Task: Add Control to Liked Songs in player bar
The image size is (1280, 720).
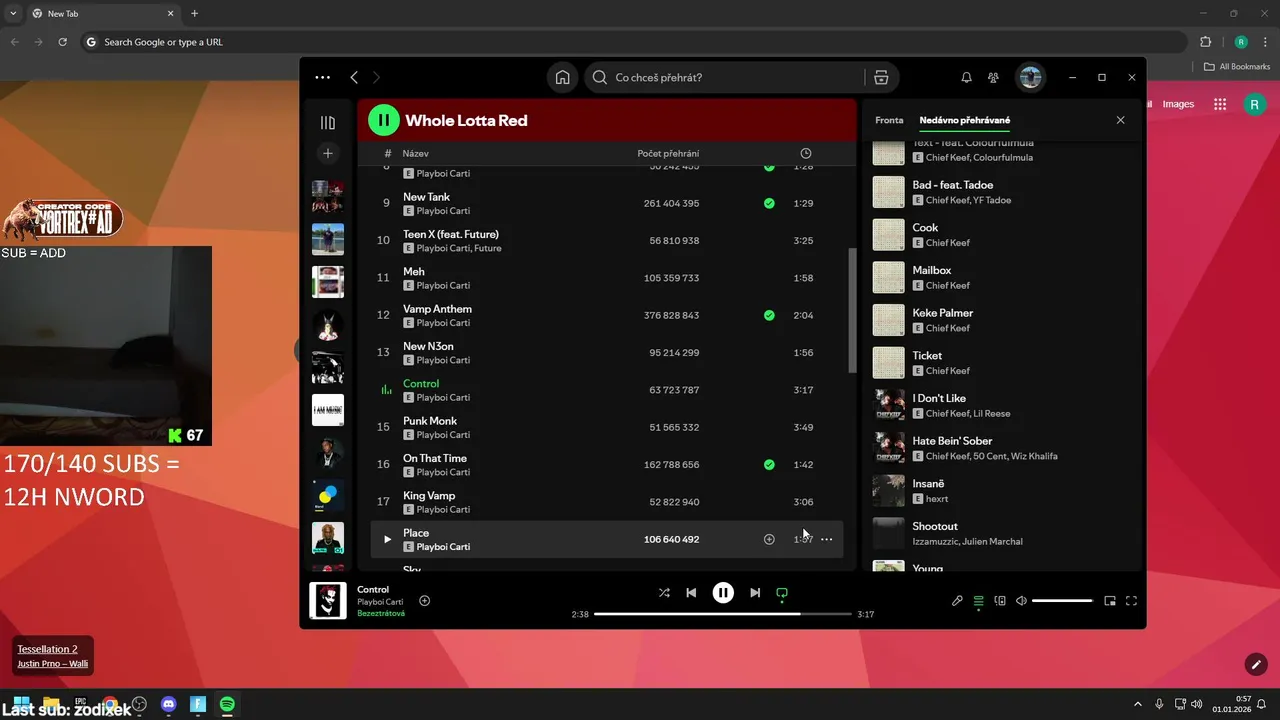Action: (x=425, y=601)
